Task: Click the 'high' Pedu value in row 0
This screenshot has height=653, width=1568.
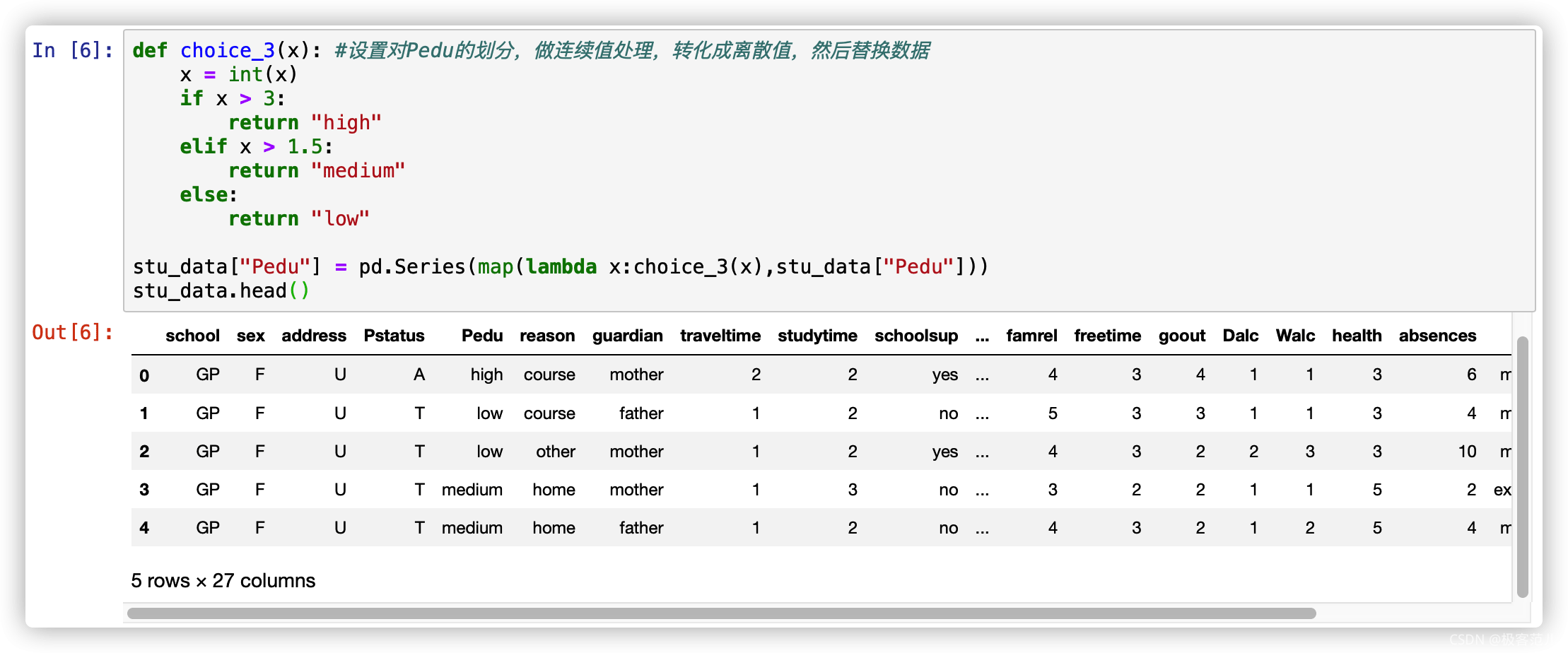Action: tap(486, 375)
